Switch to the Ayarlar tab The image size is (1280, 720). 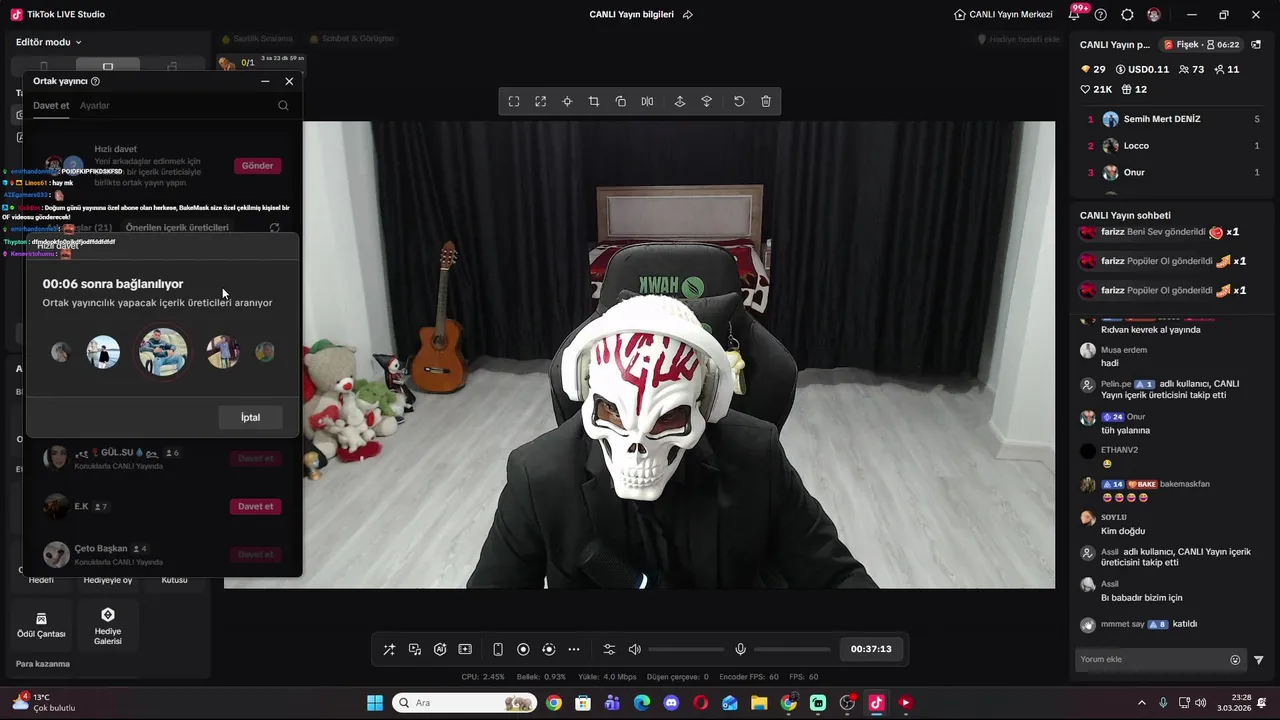pyautogui.click(x=95, y=106)
